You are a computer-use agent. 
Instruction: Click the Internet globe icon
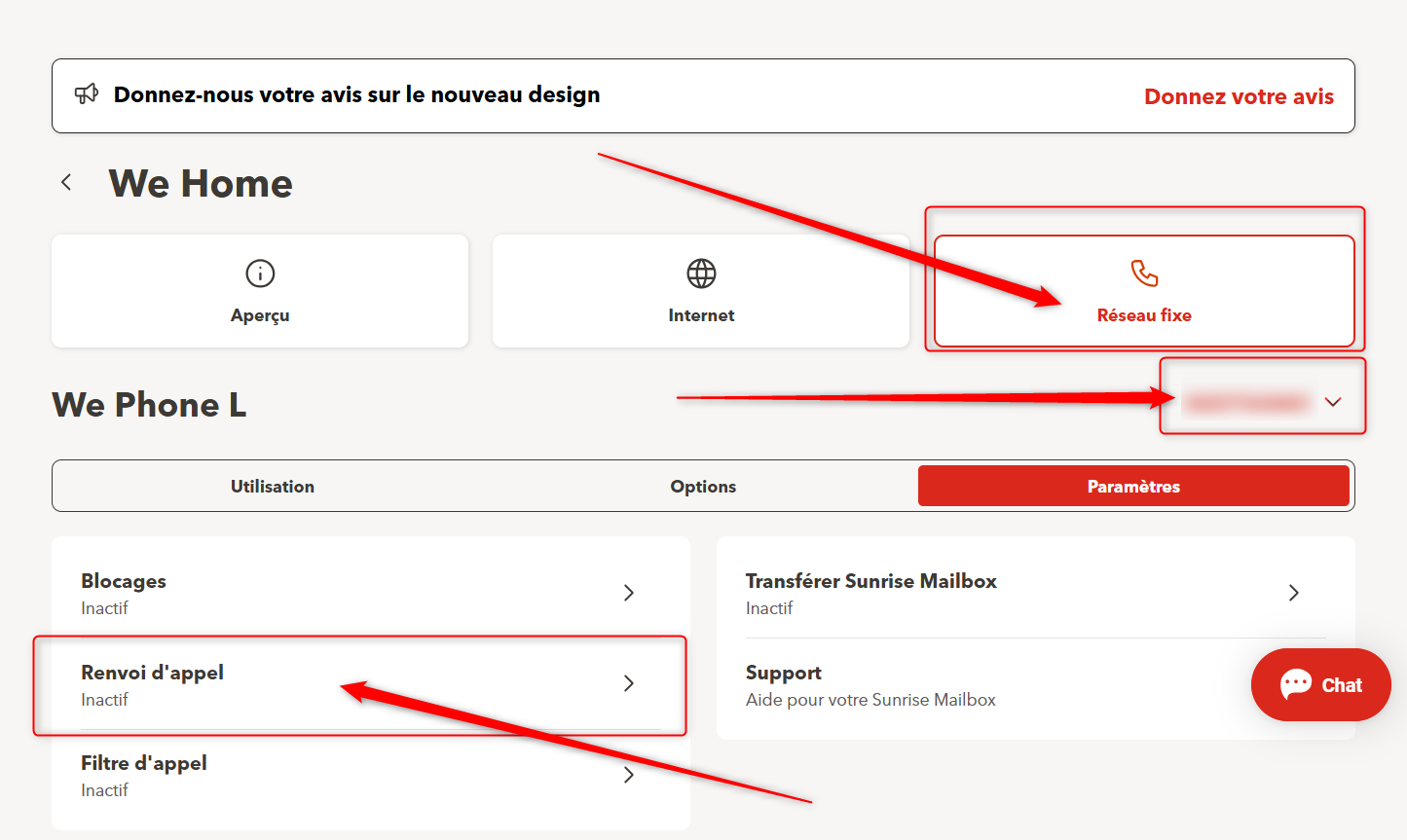click(x=701, y=274)
